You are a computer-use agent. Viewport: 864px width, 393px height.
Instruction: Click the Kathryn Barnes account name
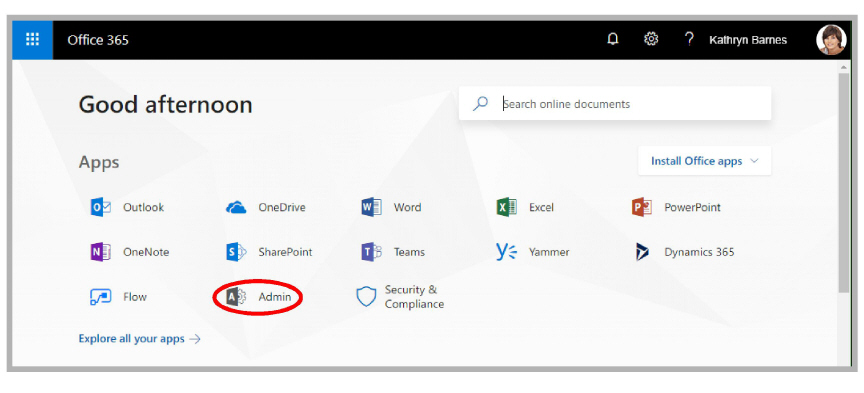click(748, 40)
